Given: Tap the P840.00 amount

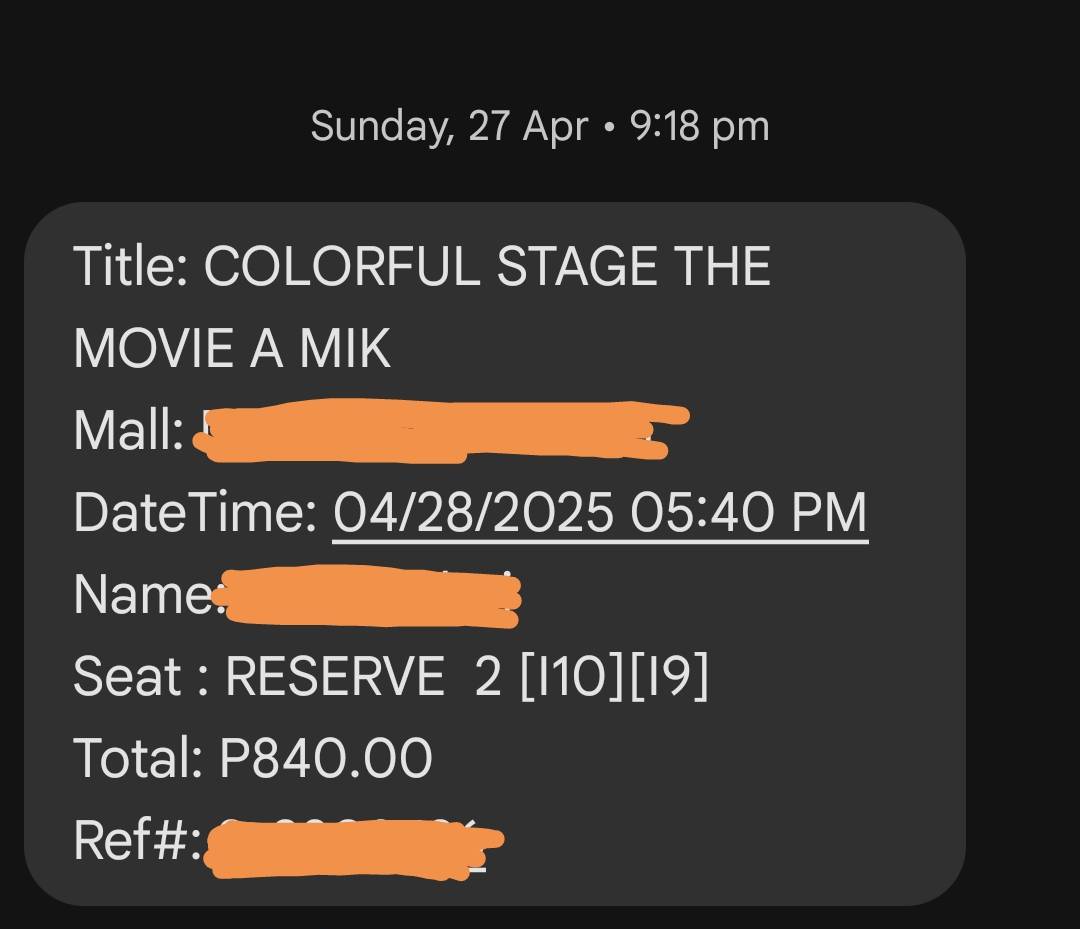Looking at the screenshot, I should coord(326,758).
